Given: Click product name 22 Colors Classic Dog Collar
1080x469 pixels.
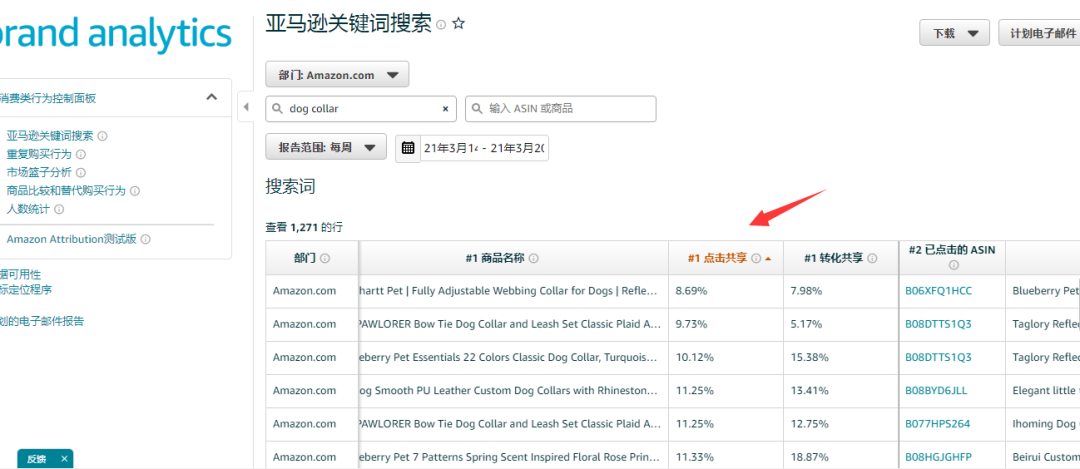Looking at the screenshot, I should point(509,357).
